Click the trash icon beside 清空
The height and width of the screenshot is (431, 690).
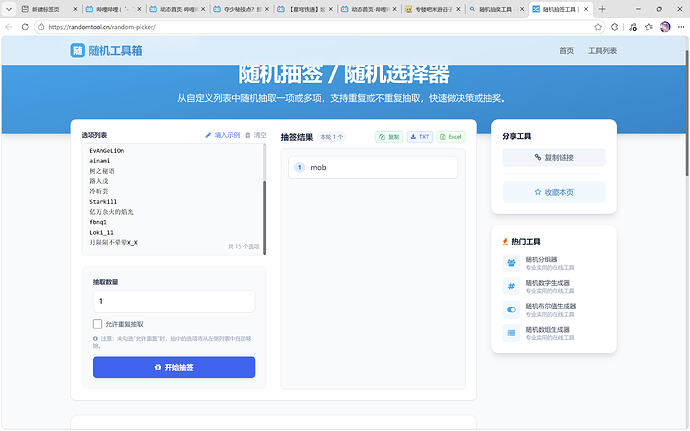(248, 135)
